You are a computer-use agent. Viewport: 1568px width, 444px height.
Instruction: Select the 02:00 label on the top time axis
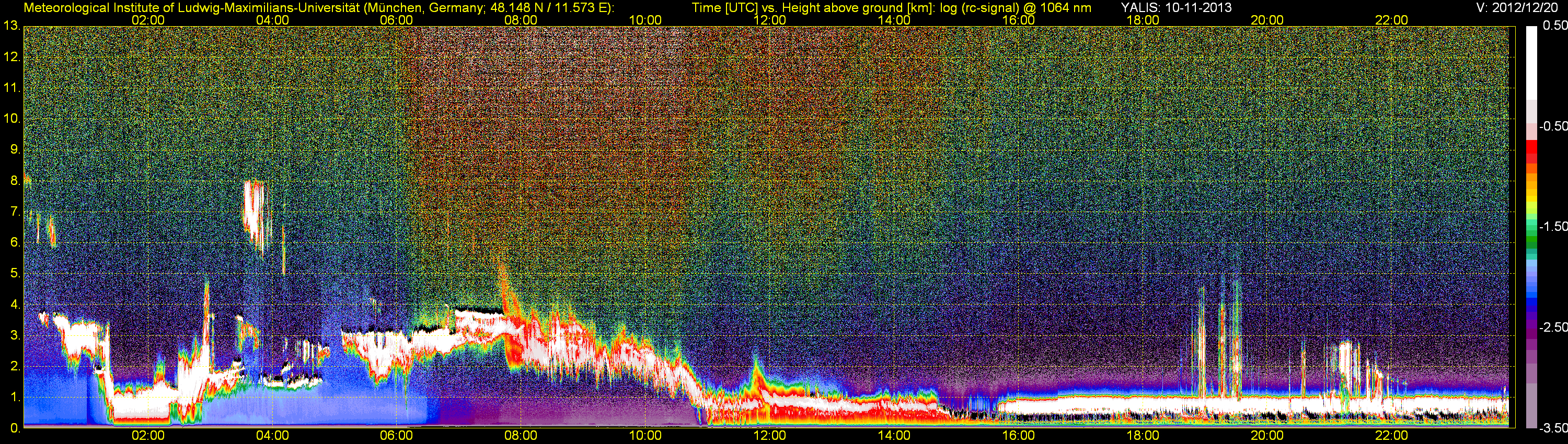[148, 20]
